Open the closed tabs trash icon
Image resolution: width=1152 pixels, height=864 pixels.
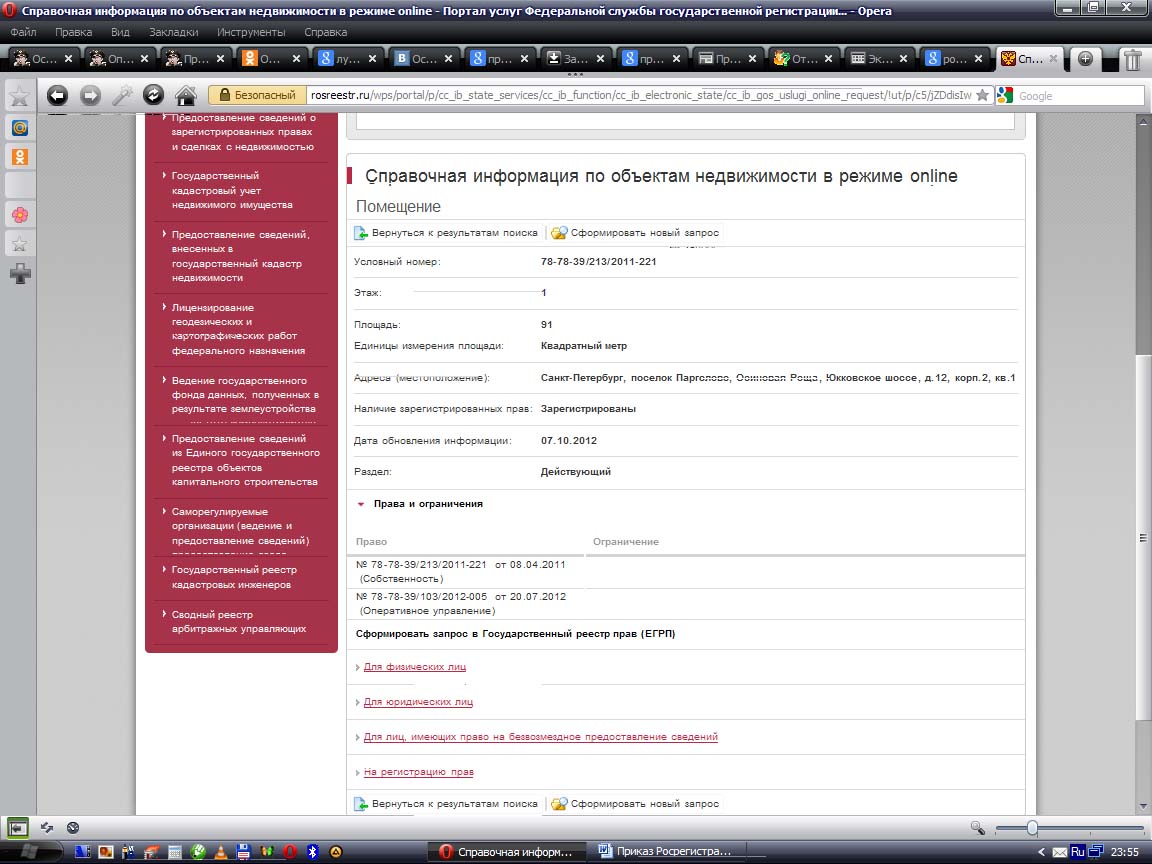1132,59
